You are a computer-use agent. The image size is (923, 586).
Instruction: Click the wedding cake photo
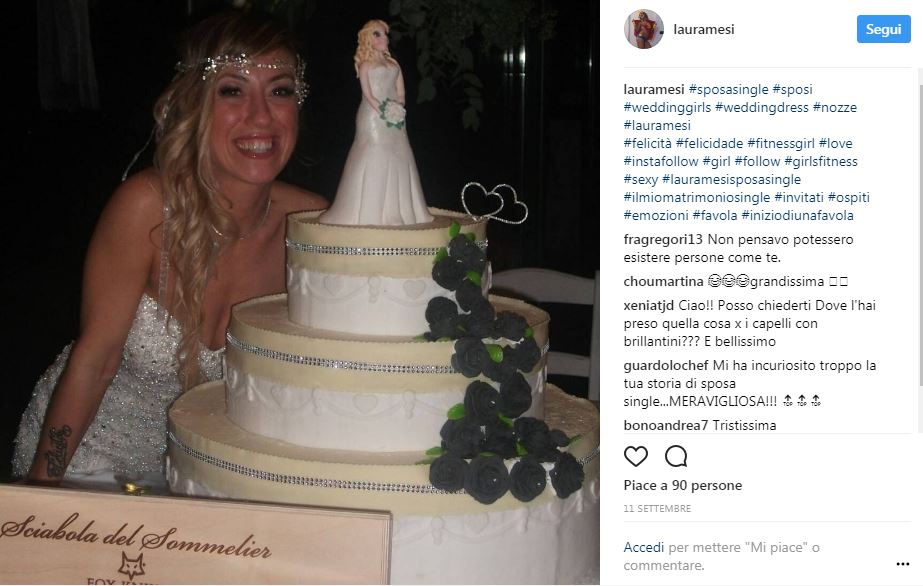[x=300, y=292]
